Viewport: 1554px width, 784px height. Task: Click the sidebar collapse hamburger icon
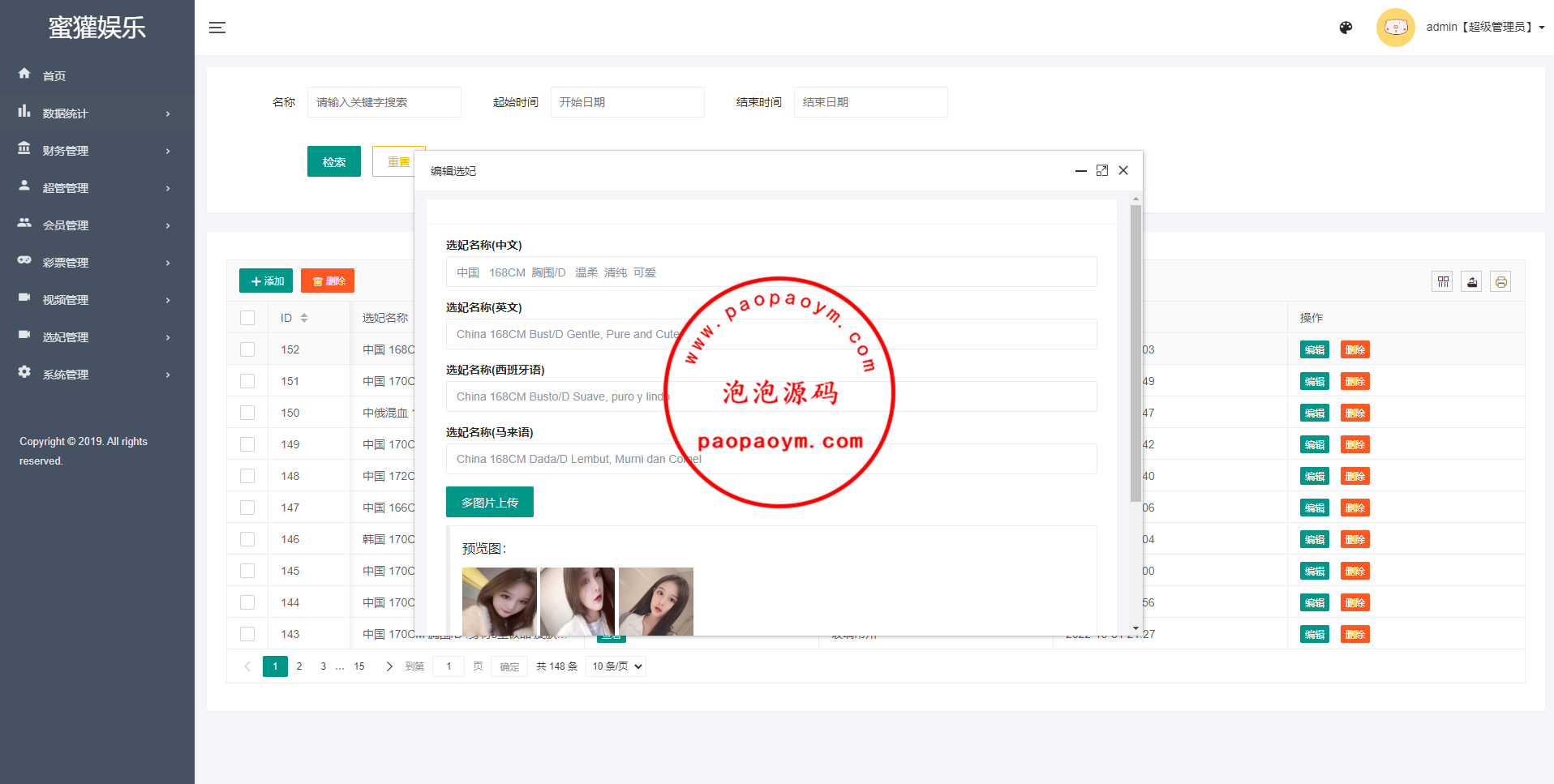click(x=217, y=28)
